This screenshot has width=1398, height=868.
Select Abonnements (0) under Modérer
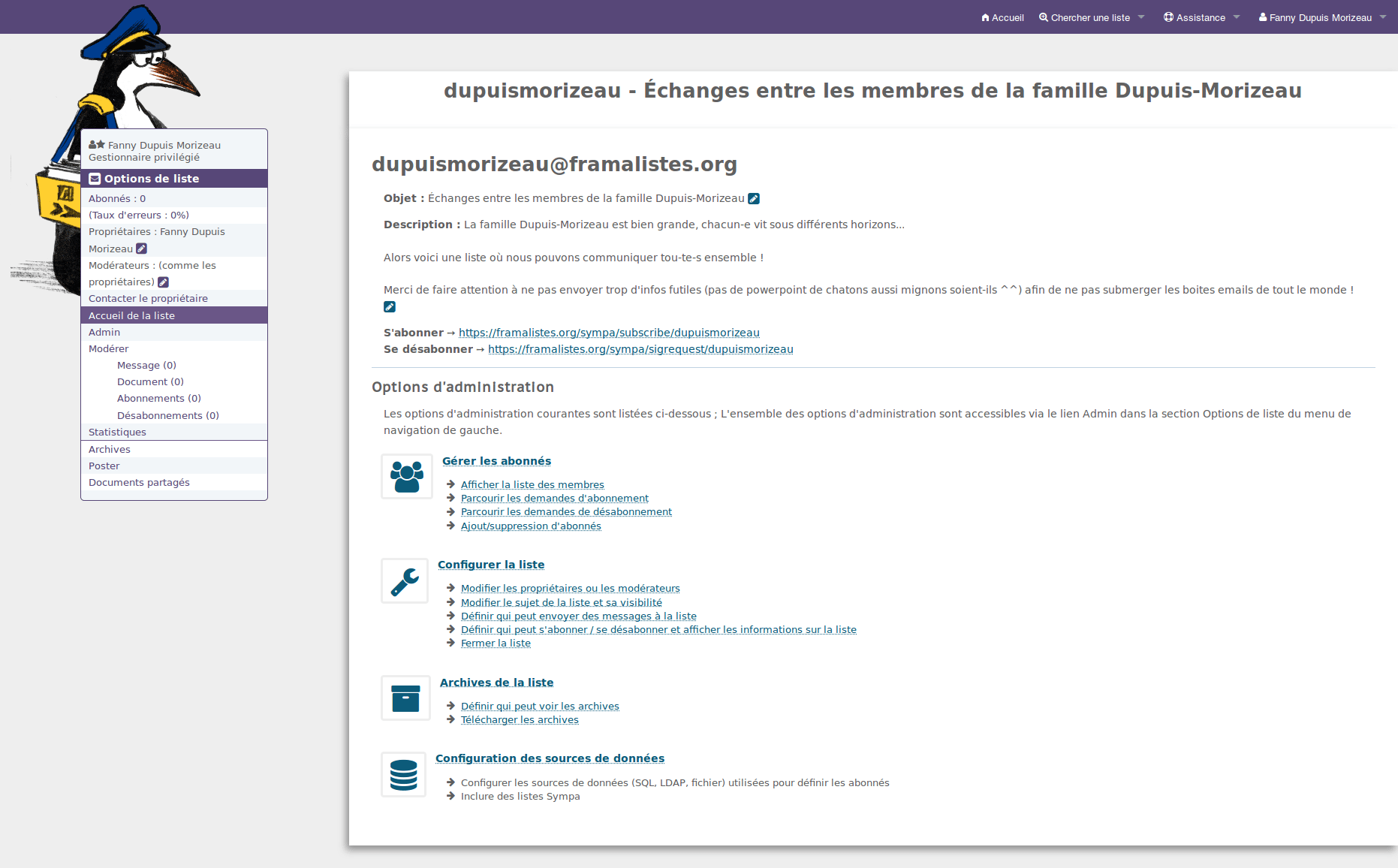click(x=158, y=399)
